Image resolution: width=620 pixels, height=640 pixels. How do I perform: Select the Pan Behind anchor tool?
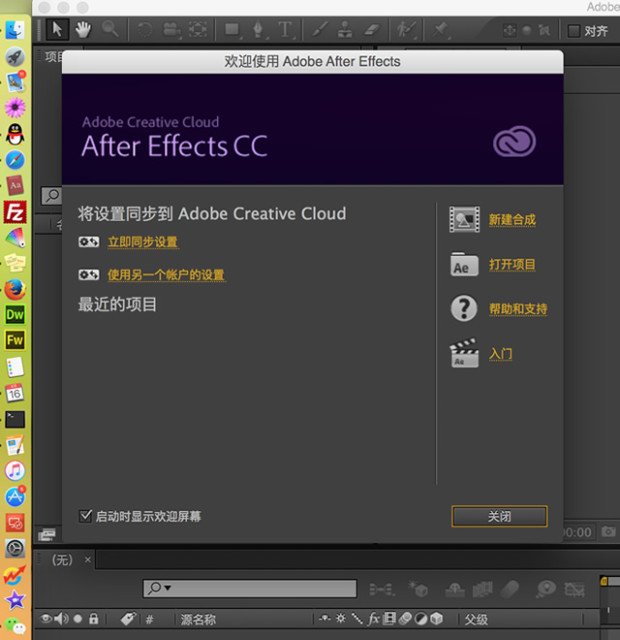[198, 30]
